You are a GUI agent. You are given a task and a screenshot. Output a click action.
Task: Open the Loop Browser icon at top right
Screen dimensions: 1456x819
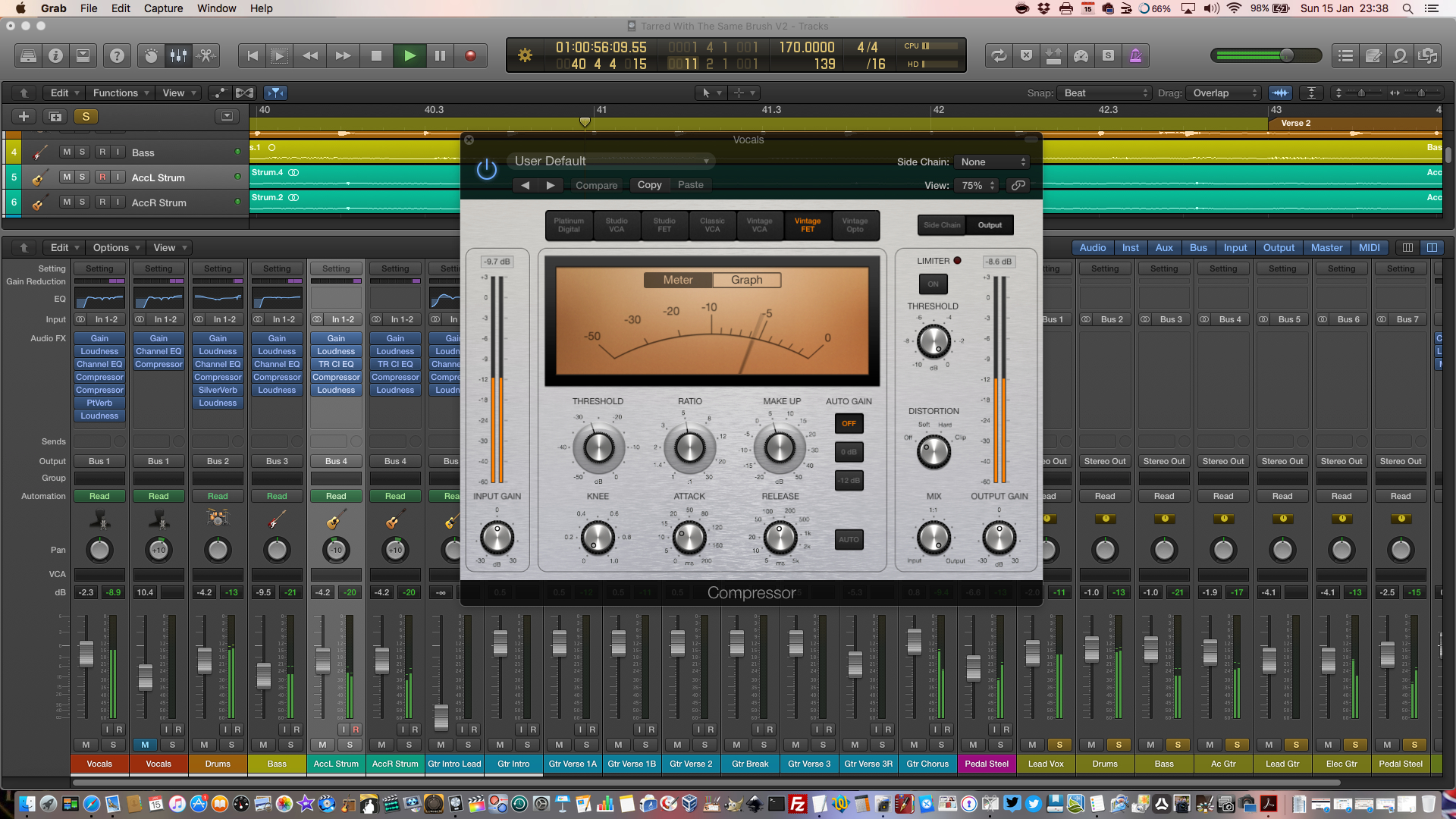point(1399,55)
